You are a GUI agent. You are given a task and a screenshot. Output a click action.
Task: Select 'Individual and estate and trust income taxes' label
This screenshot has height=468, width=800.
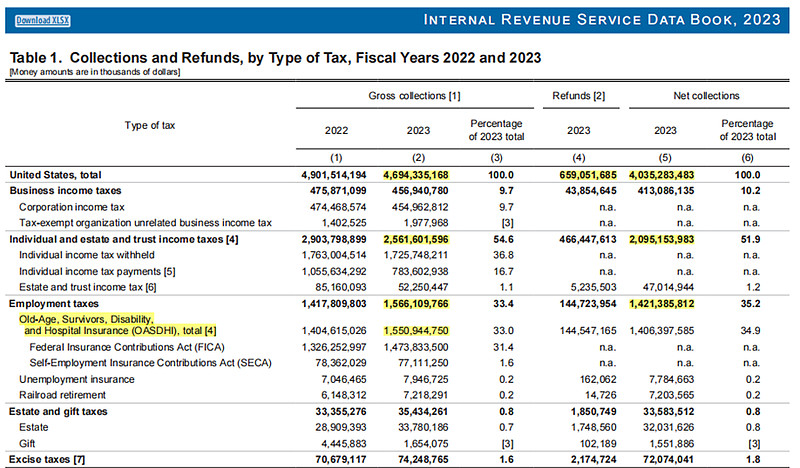pyautogui.click(x=123, y=239)
